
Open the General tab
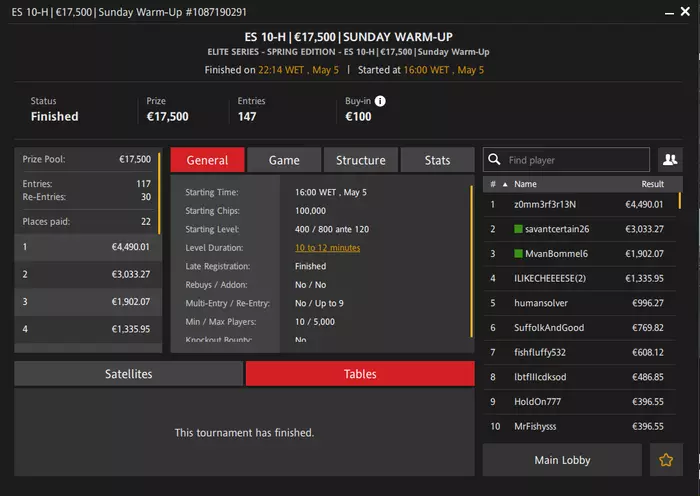pyautogui.click(x=208, y=160)
